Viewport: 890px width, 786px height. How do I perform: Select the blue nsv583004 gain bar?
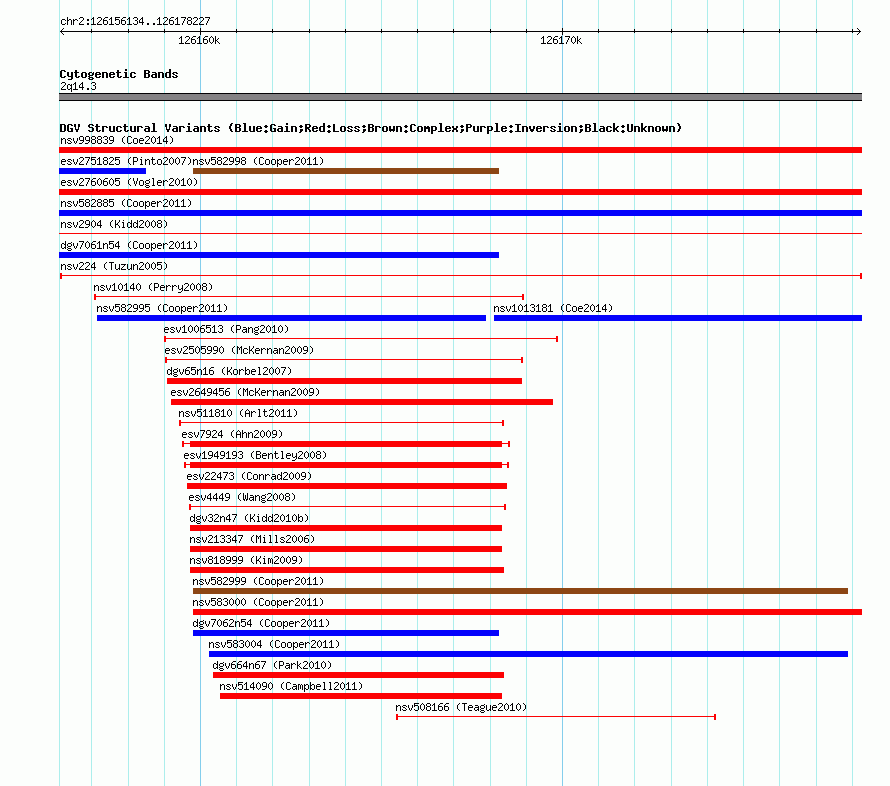point(528,654)
